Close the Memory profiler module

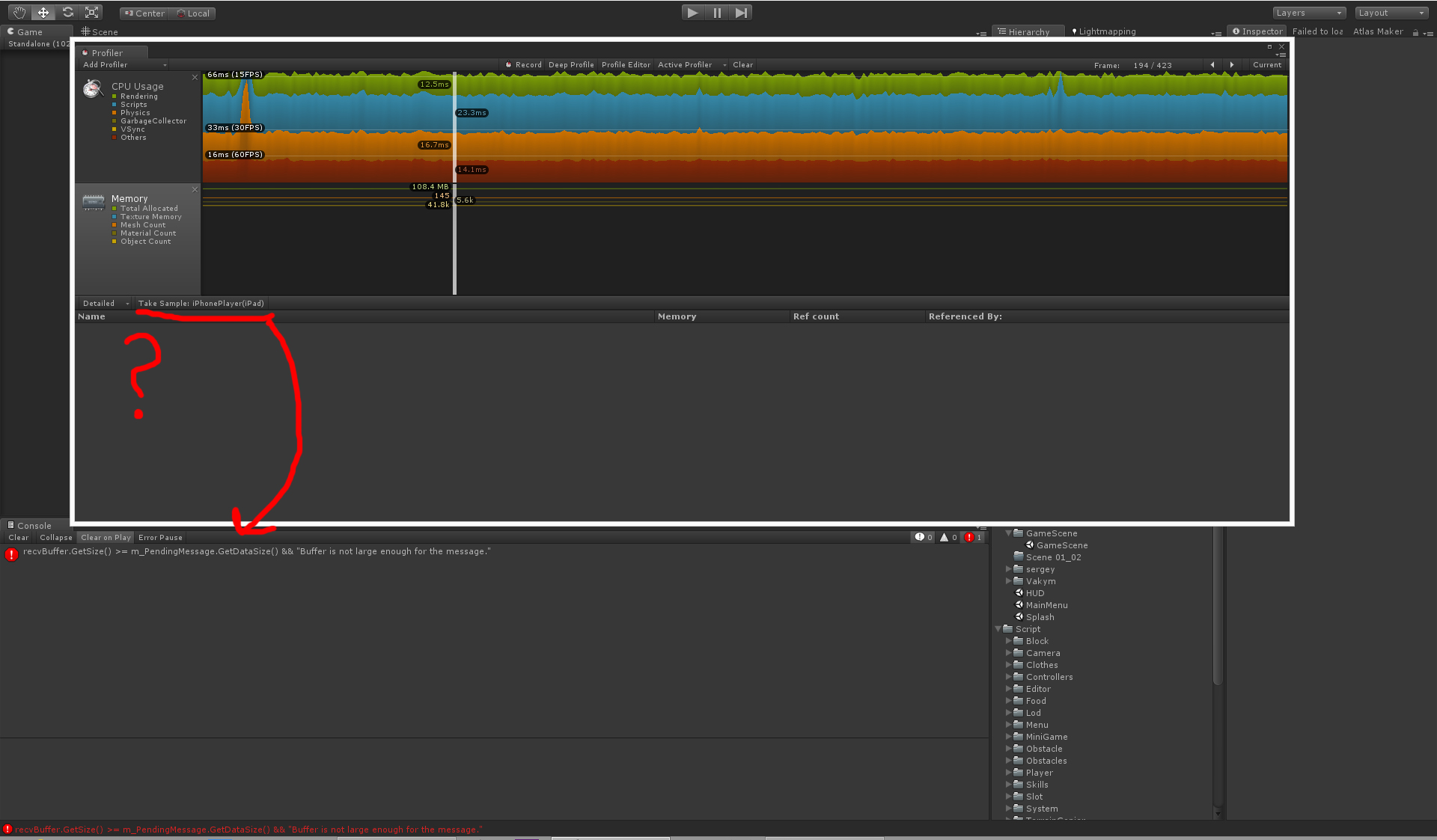(x=195, y=190)
